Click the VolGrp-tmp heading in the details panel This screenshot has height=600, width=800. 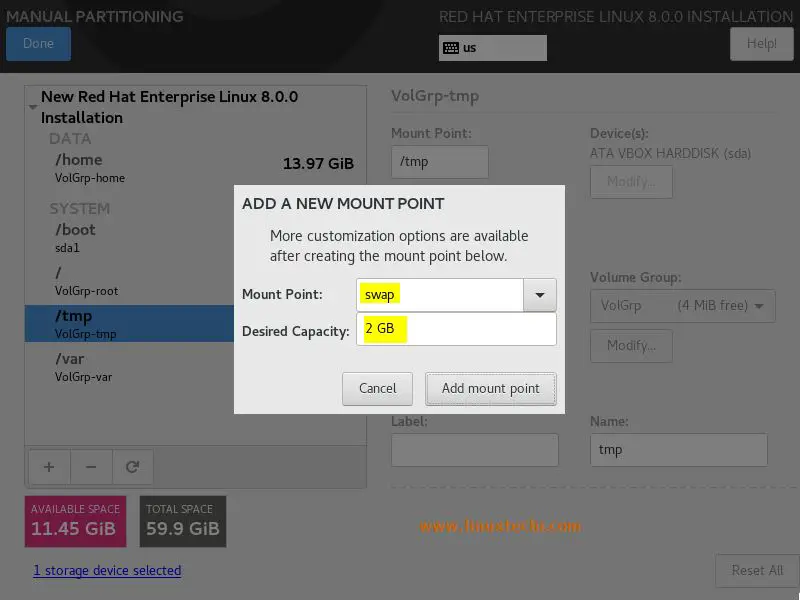(435, 96)
